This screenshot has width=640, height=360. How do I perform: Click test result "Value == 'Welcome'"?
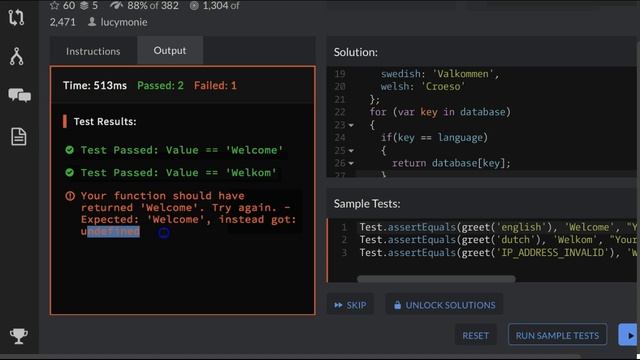tap(182, 150)
